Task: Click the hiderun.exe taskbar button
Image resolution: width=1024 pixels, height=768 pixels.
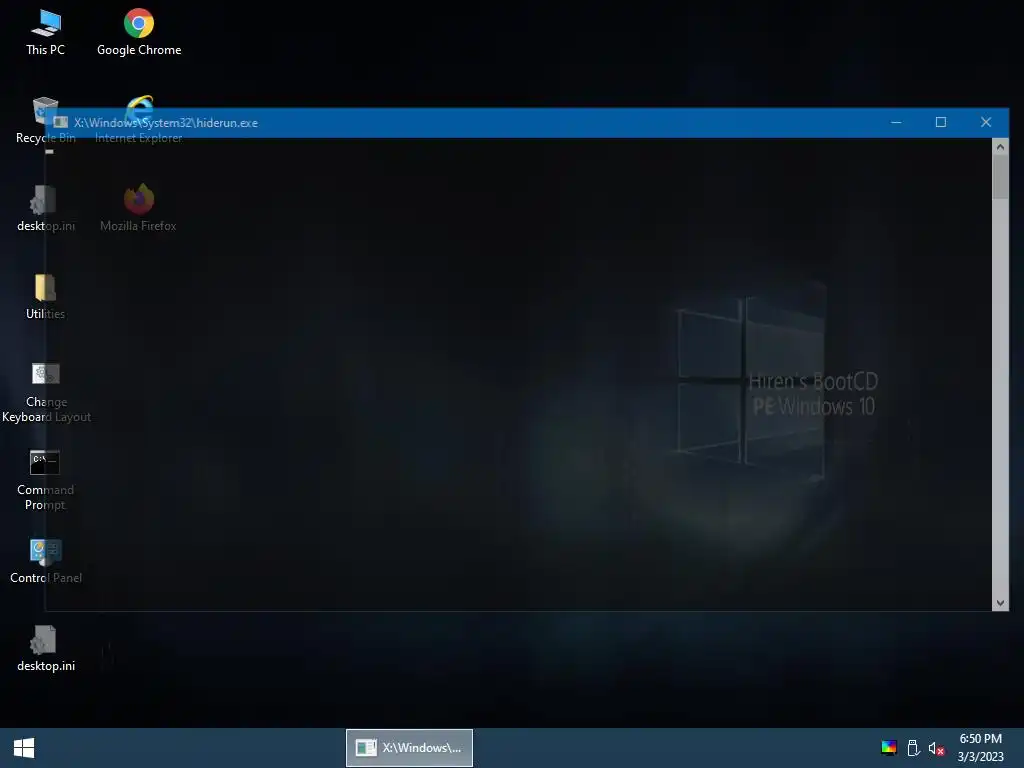Action: click(409, 748)
